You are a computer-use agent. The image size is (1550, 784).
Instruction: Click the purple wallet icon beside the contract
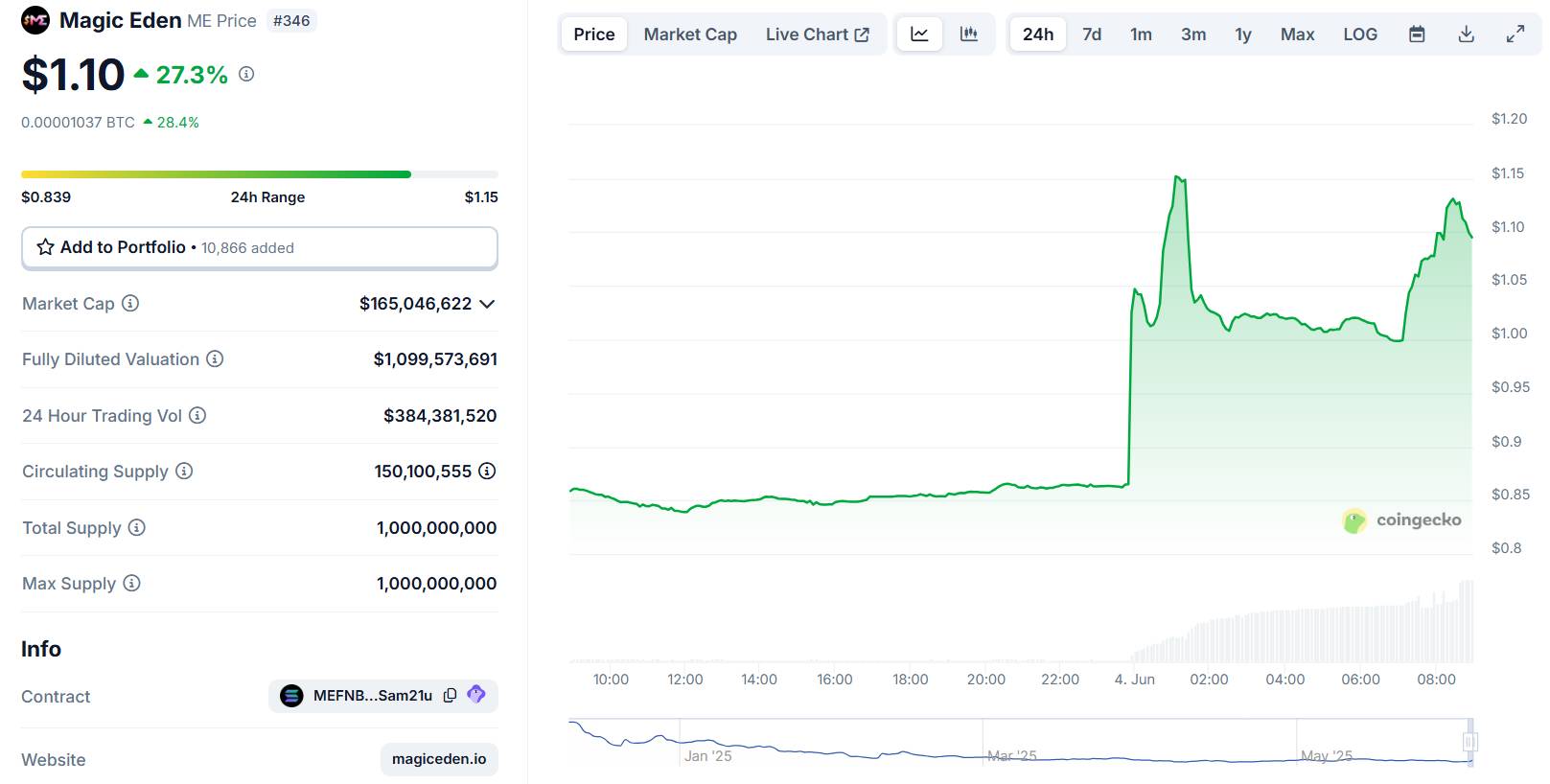point(476,694)
